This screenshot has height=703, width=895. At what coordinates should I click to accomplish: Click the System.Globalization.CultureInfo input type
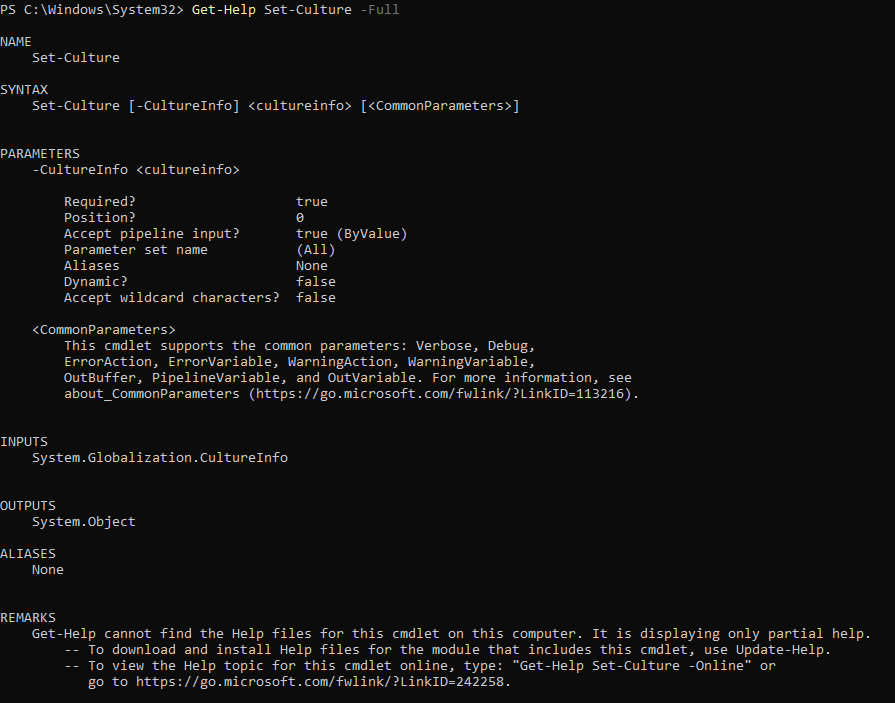pos(160,458)
